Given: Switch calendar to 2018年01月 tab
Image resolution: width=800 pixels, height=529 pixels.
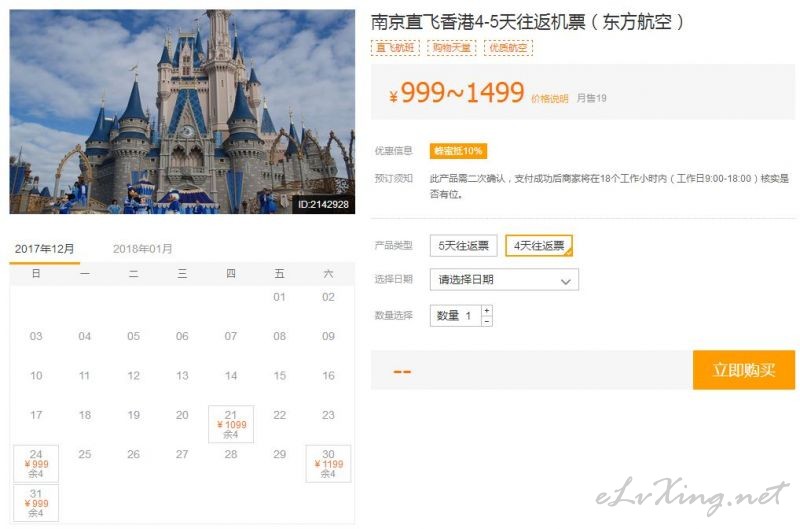Looking at the screenshot, I should [142, 249].
